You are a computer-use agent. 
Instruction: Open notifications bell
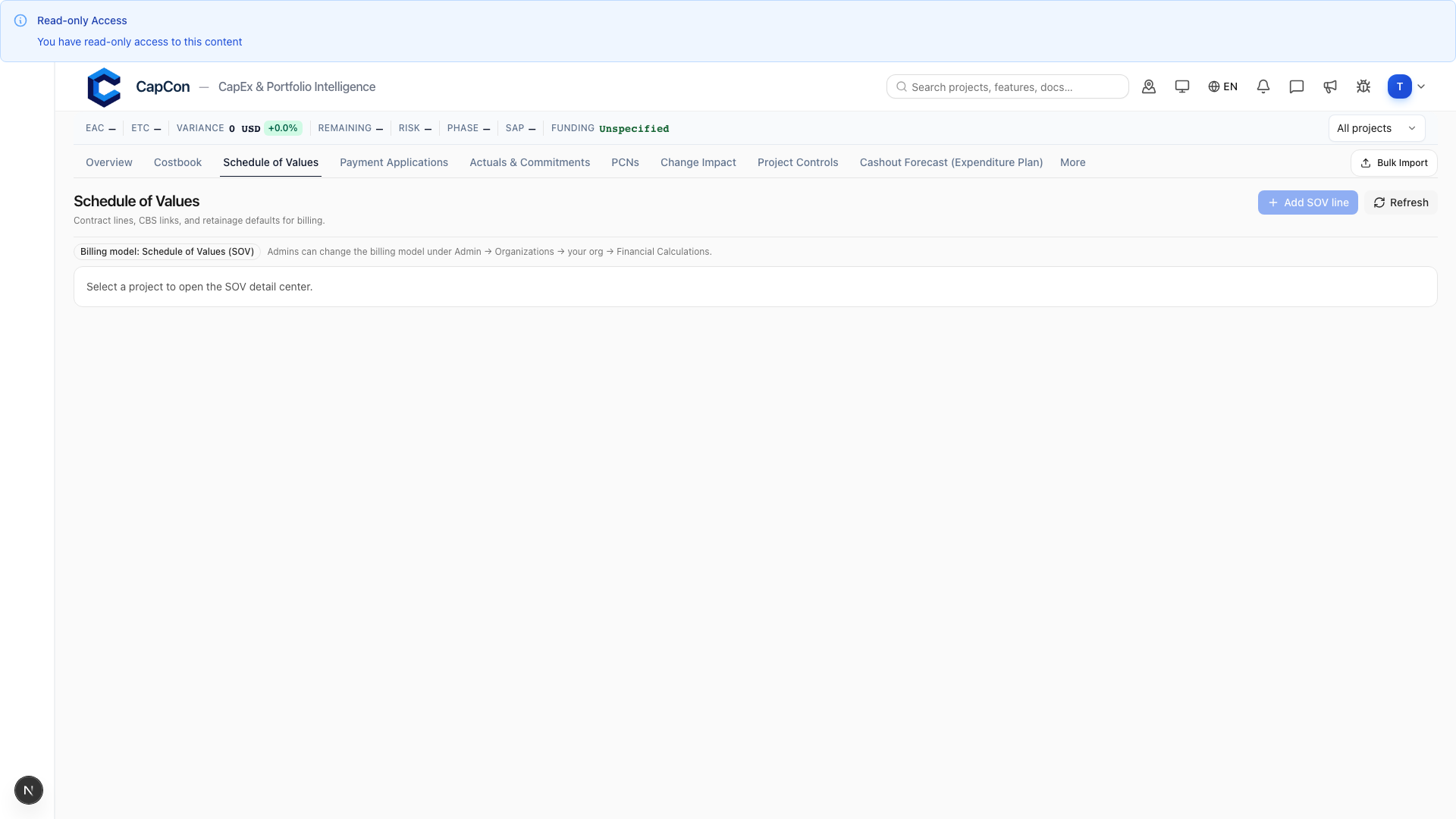[x=1263, y=86]
